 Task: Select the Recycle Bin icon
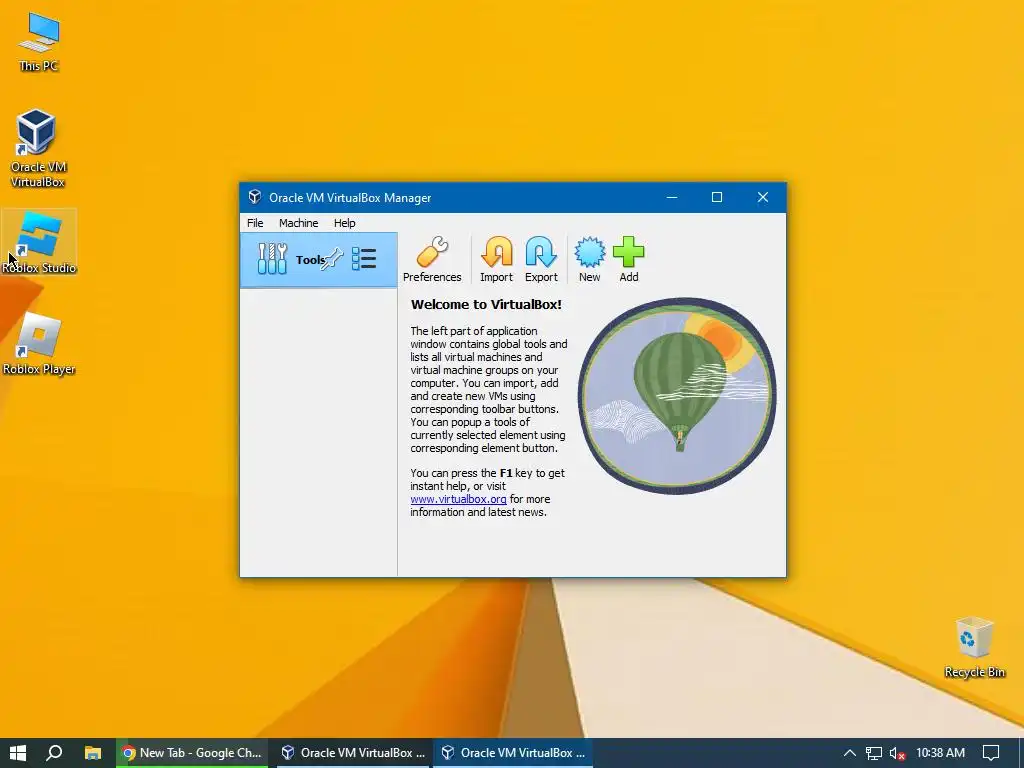click(x=974, y=648)
